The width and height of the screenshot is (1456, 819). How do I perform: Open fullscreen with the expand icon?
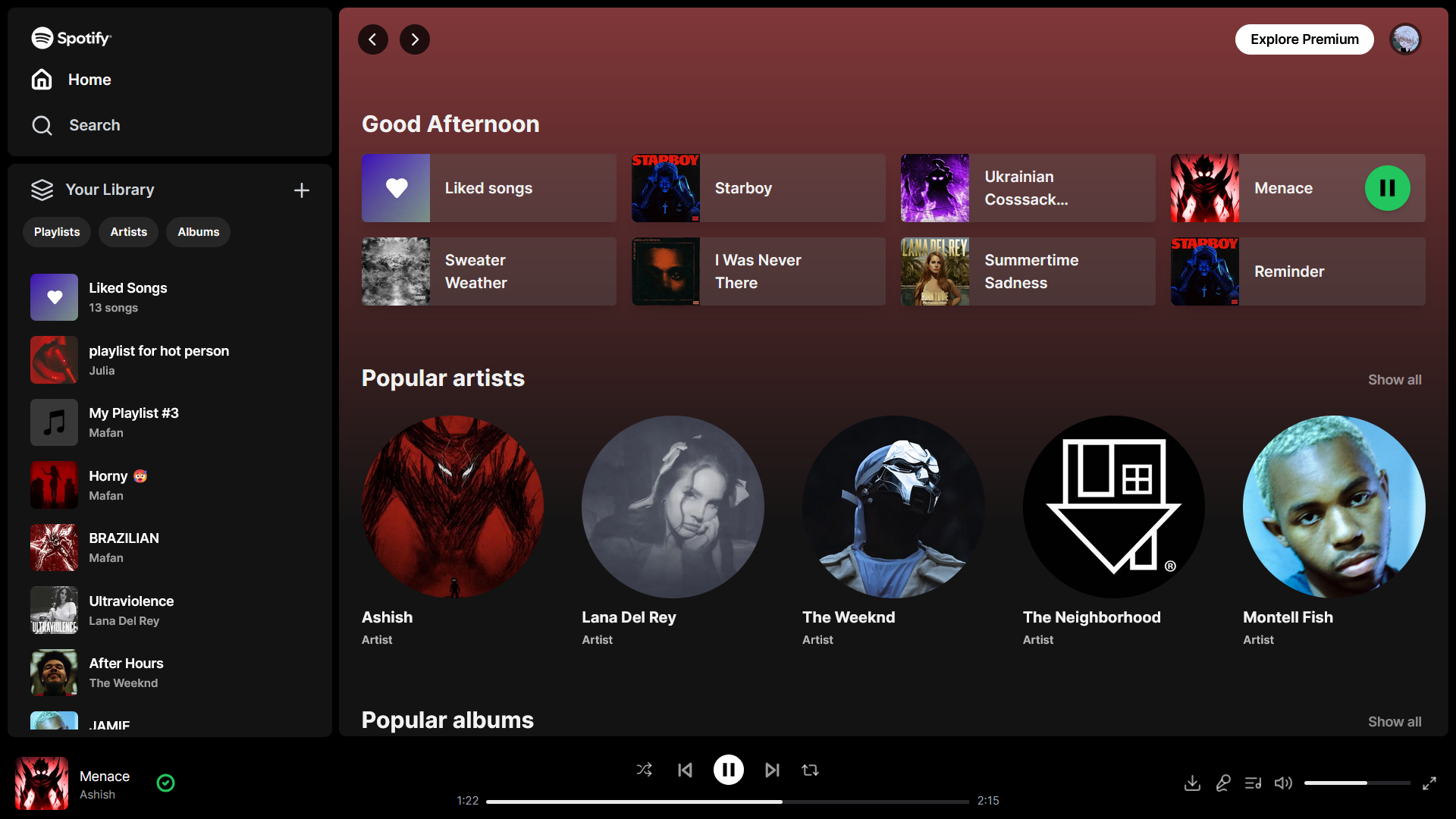(1429, 783)
